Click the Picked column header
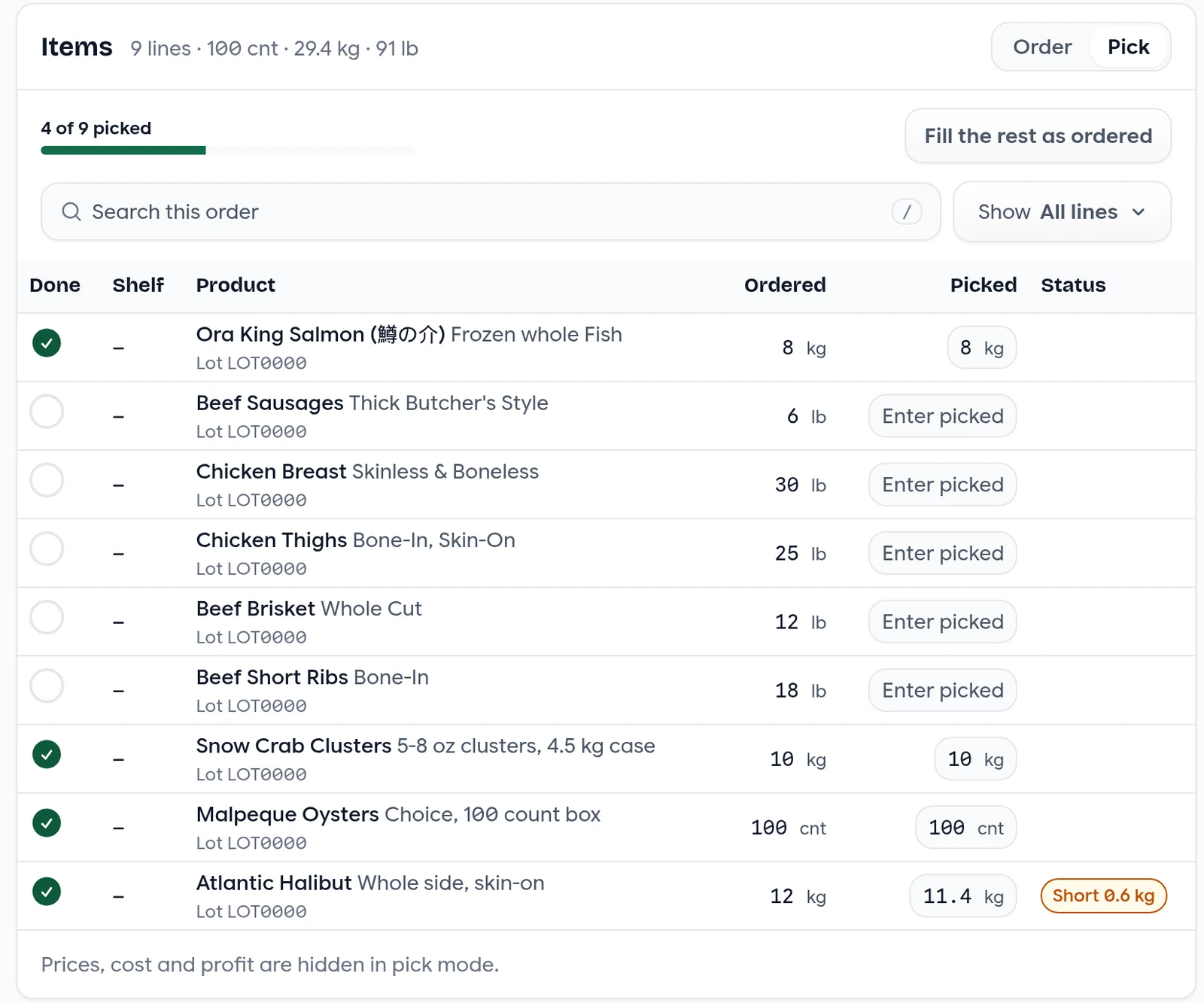The width and height of the screenshot is (1204, 1003). coord(984,285)
